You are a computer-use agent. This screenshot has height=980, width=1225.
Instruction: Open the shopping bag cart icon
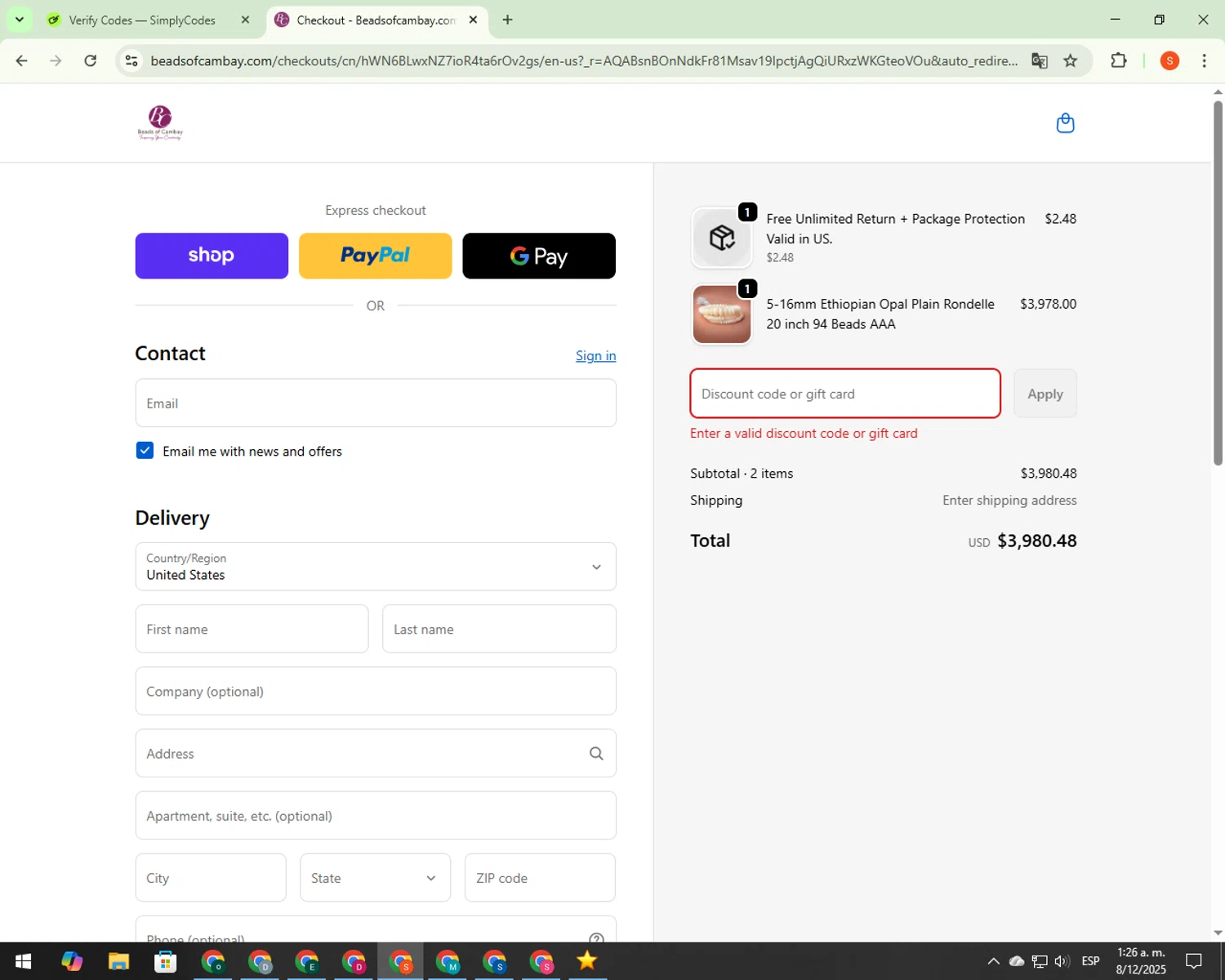[1065, 123]
